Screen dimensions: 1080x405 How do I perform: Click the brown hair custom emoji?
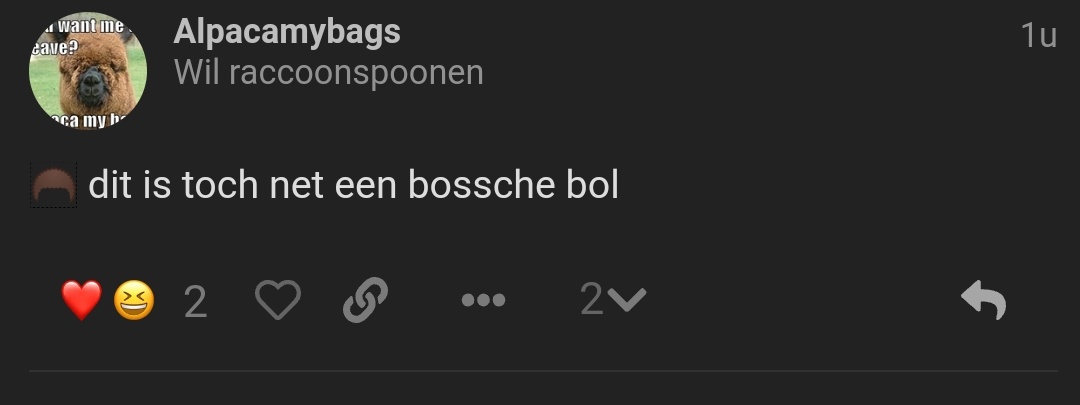[x=54, y=185]
